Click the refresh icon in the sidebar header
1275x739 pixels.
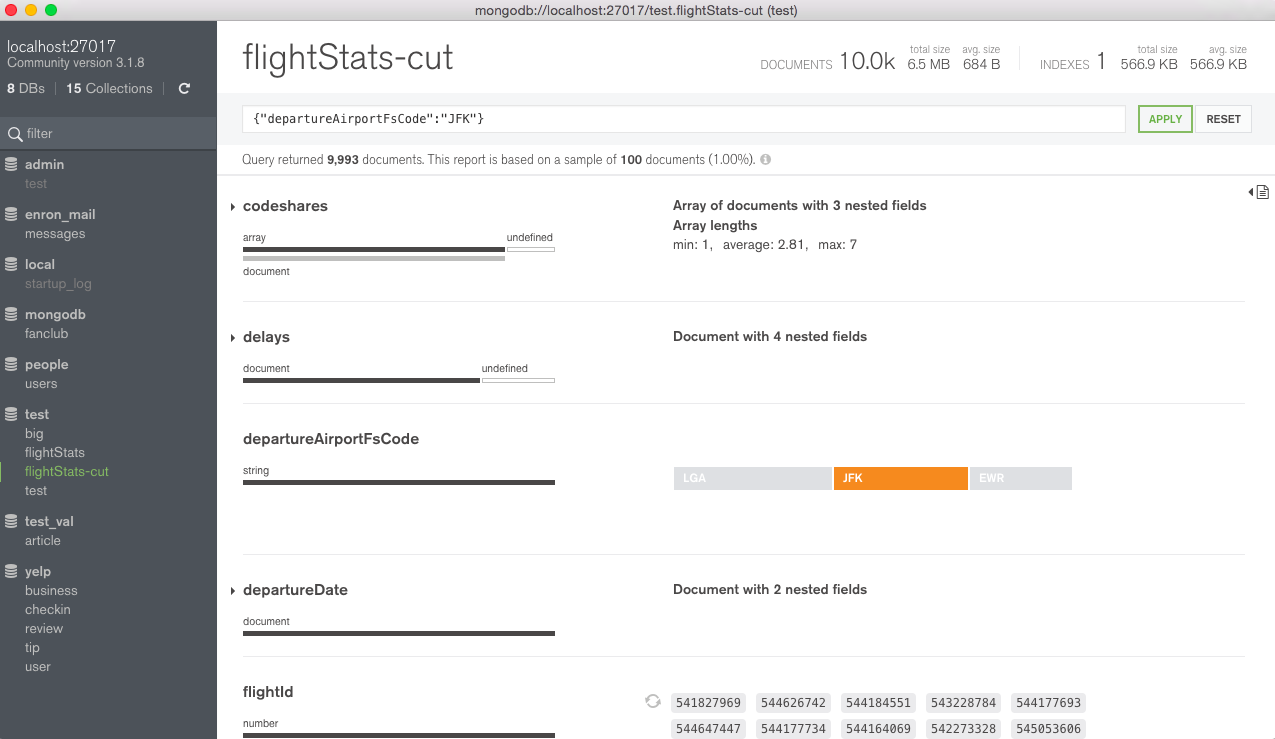[184, 89]
